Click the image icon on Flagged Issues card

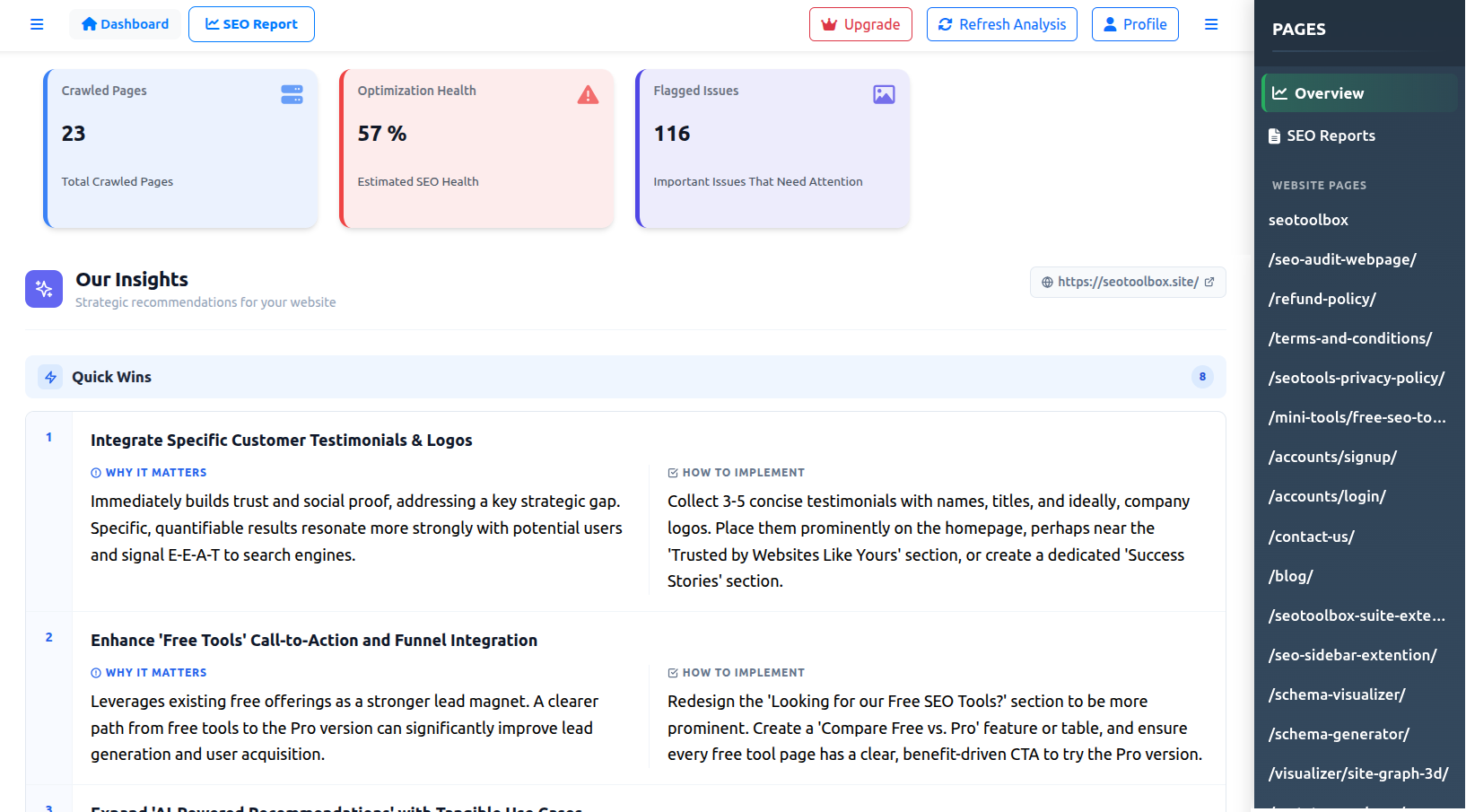click(x=884, y=94)
